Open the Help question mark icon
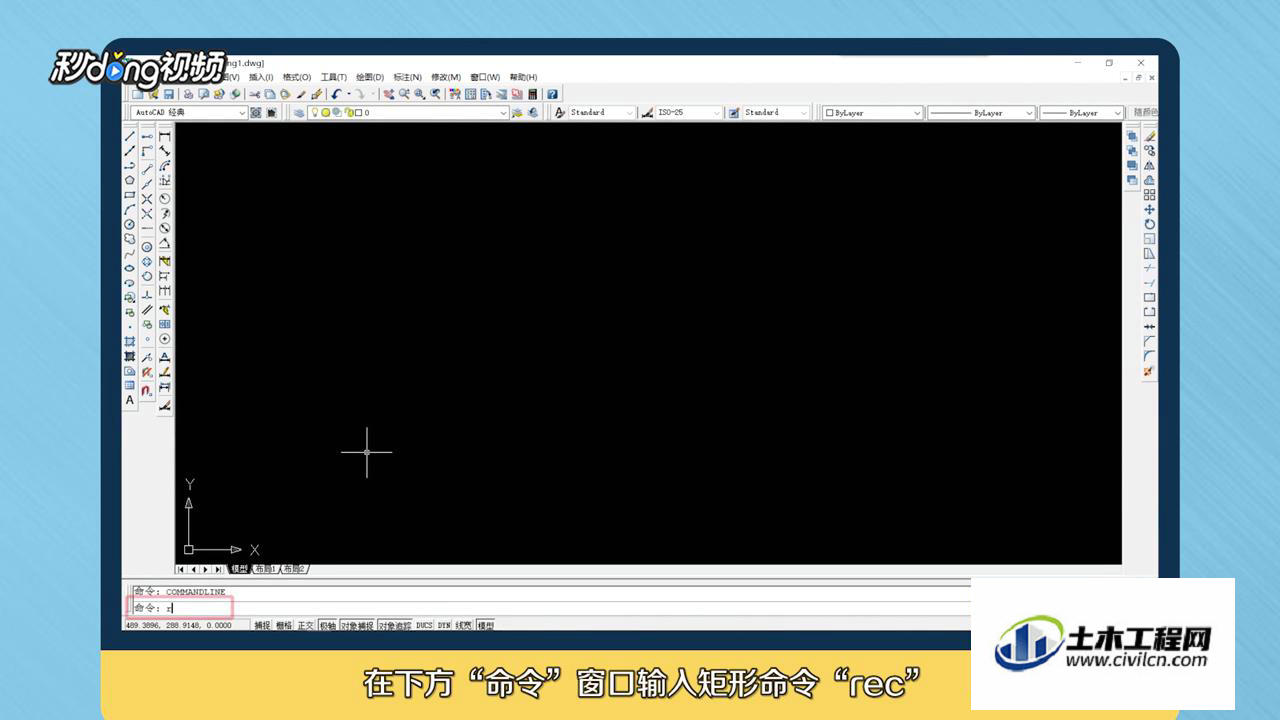This screenshot has height=720, width=1280. 552,94
